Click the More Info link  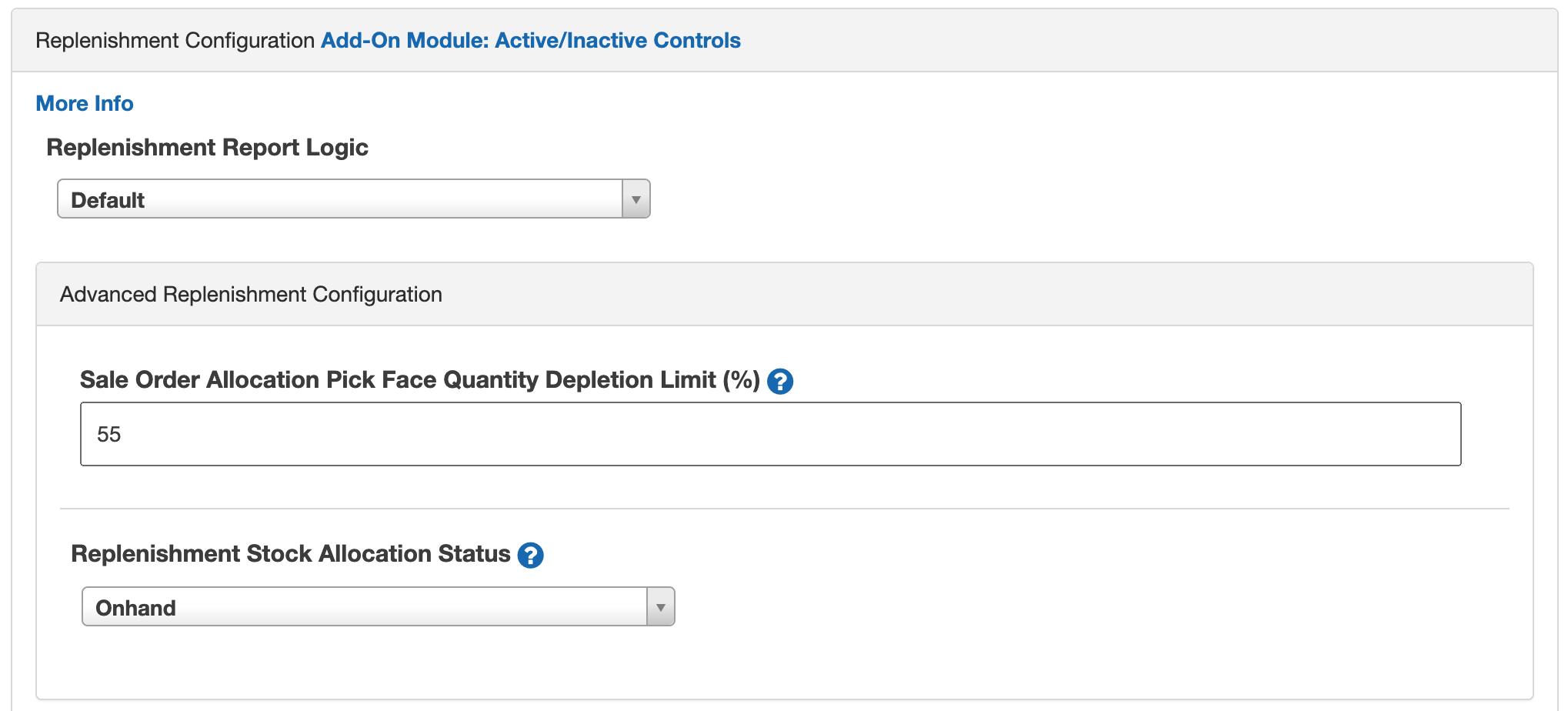[x=84, y=102]
